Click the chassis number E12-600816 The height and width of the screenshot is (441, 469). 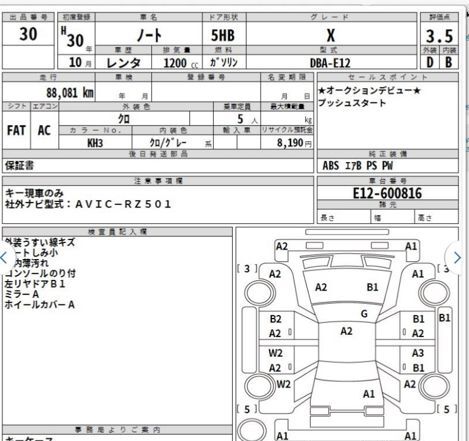[x=387, y=193]
